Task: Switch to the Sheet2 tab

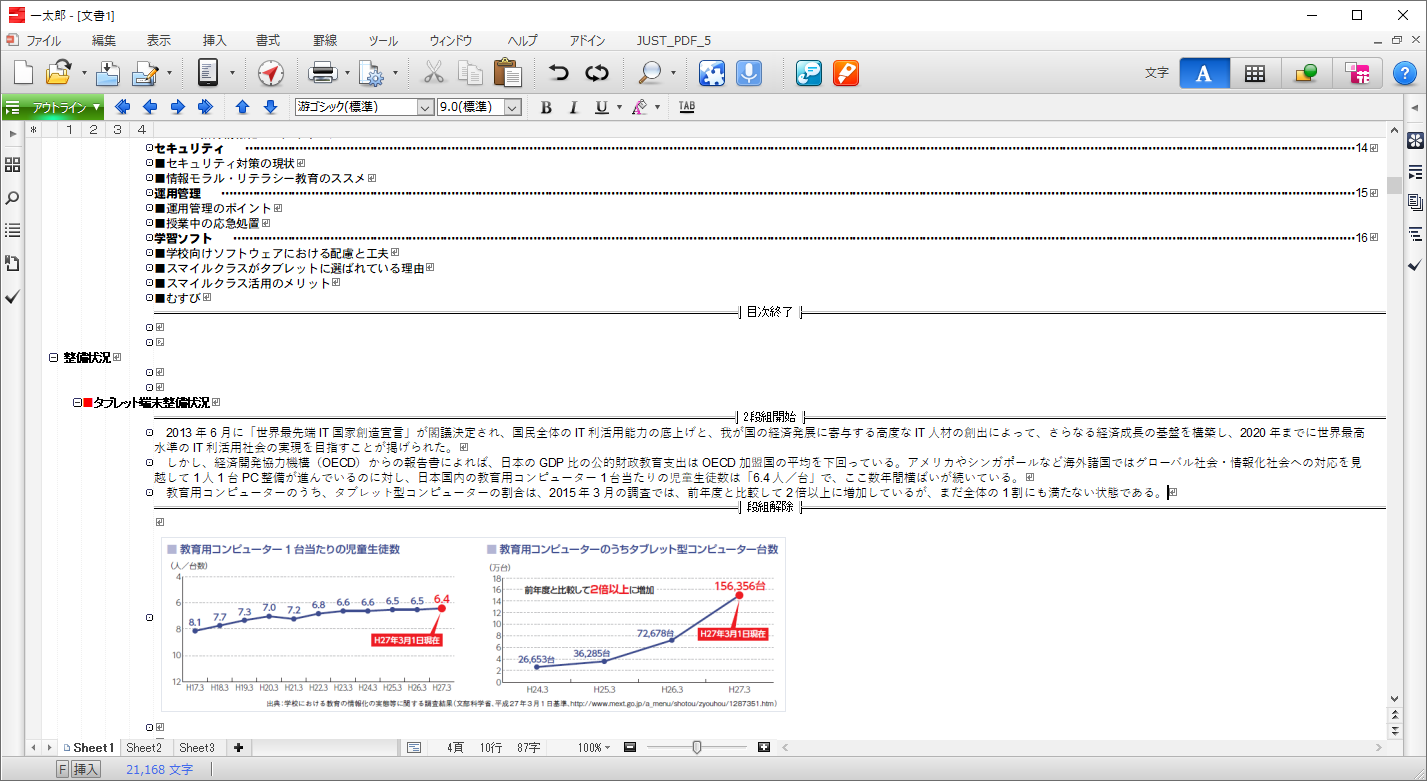Action: (x=144, y=747)
